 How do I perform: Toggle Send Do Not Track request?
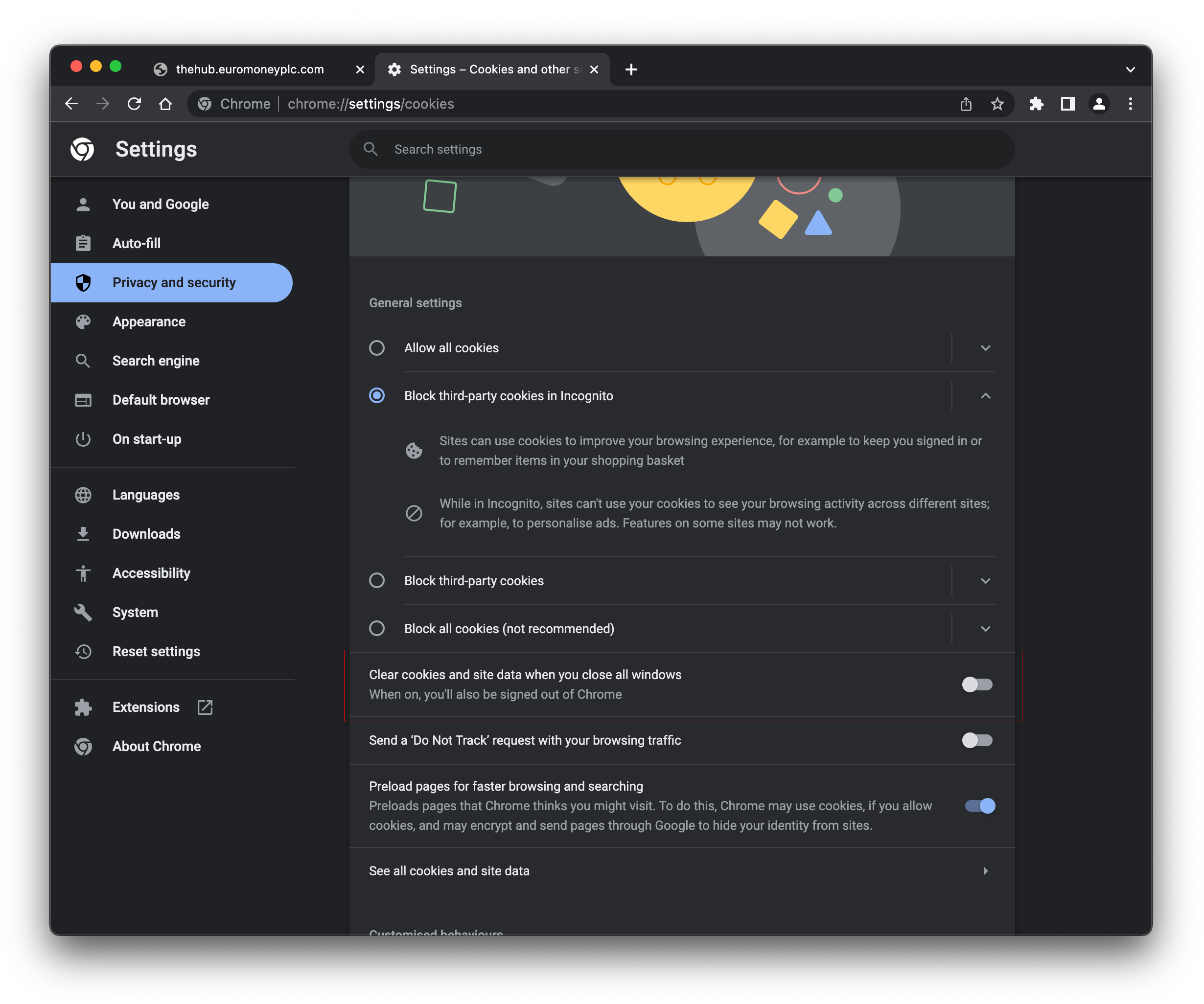click(x=977, y=740)
